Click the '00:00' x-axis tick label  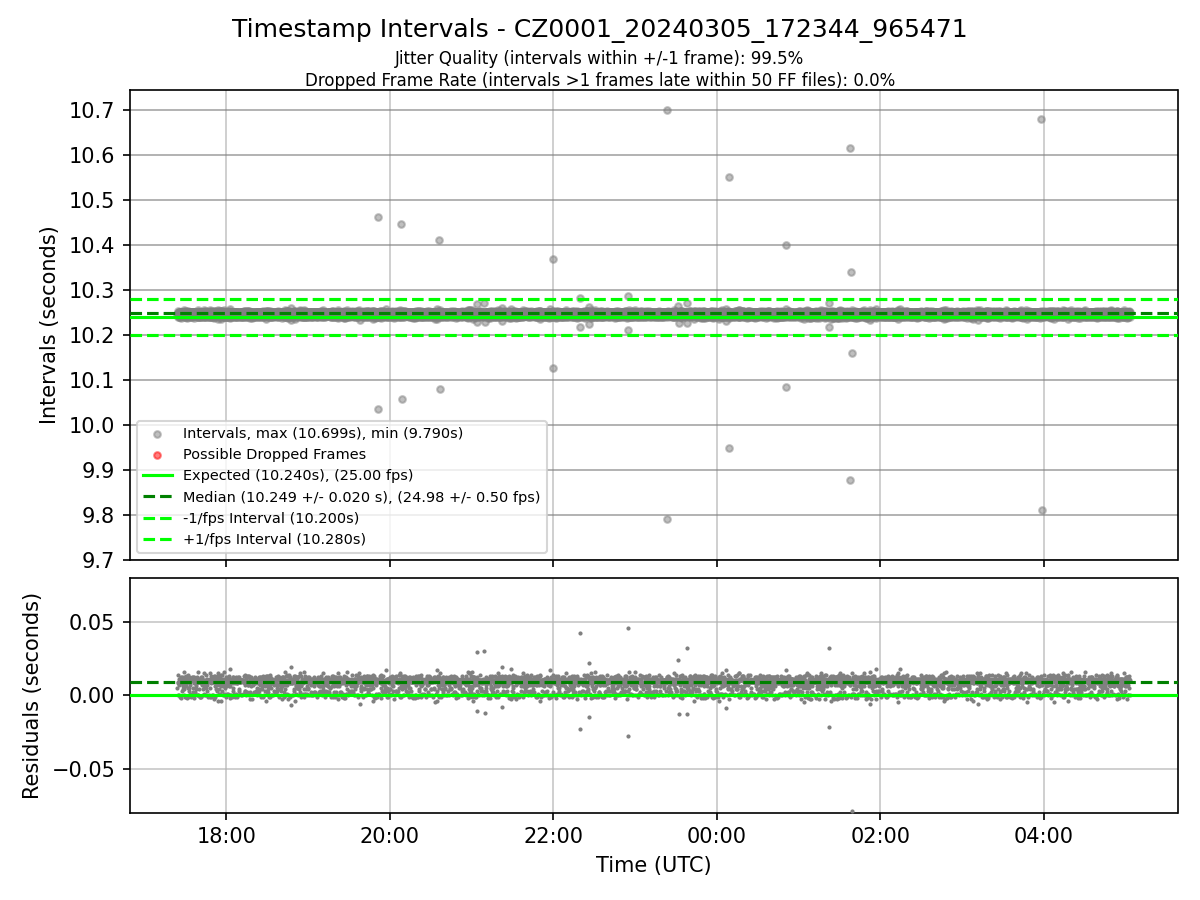point(717,834)
